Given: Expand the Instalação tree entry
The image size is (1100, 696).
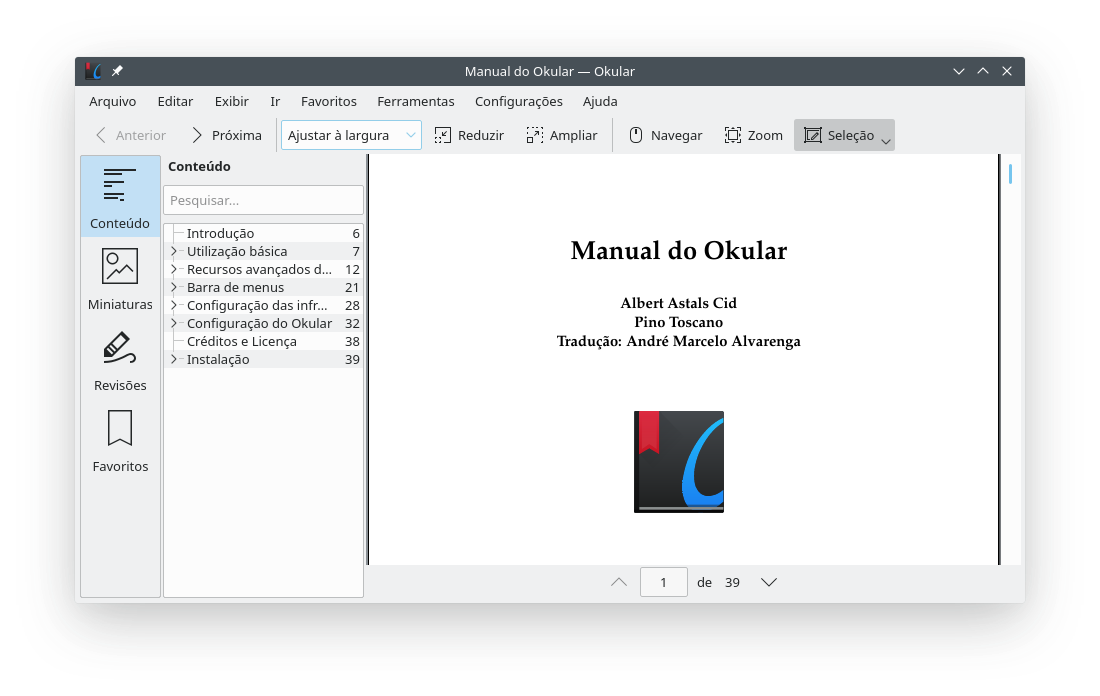Looking at the screenshot, I should point(174,359).
